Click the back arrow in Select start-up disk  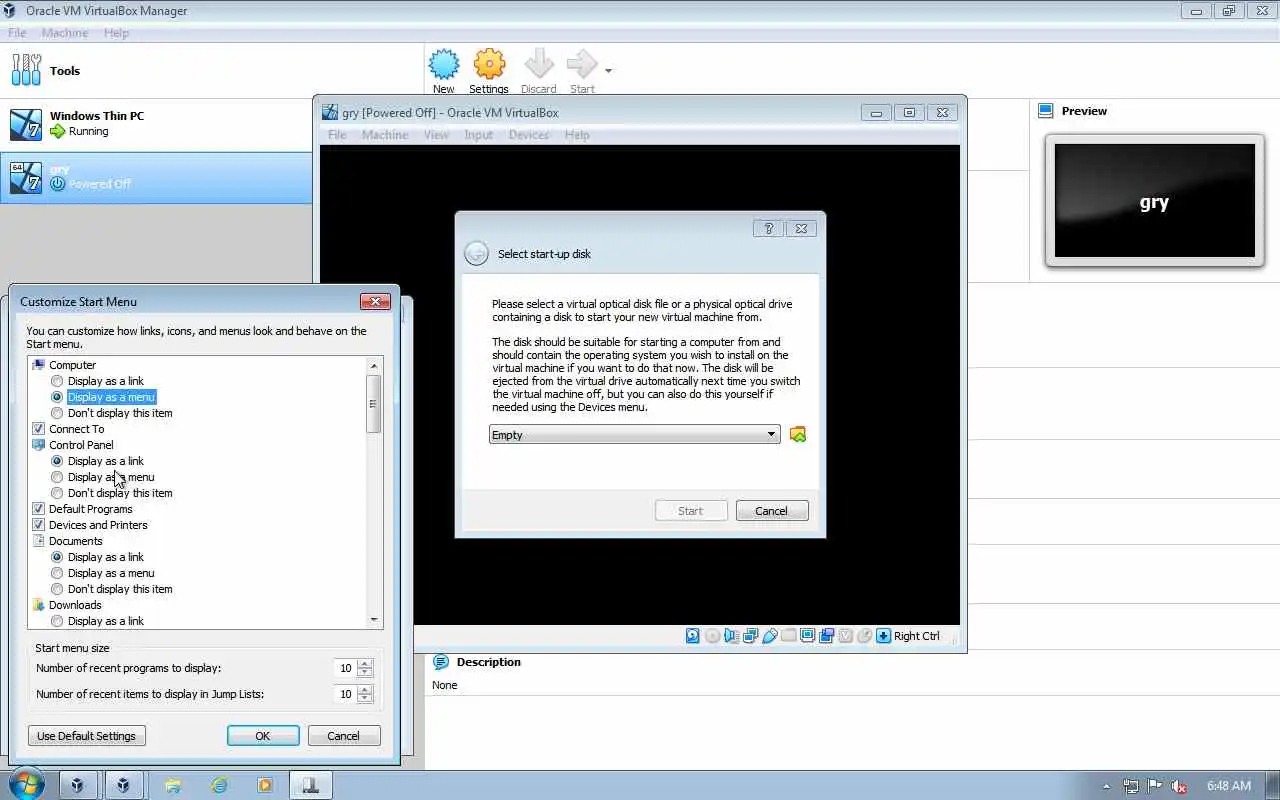click(476, 254)
